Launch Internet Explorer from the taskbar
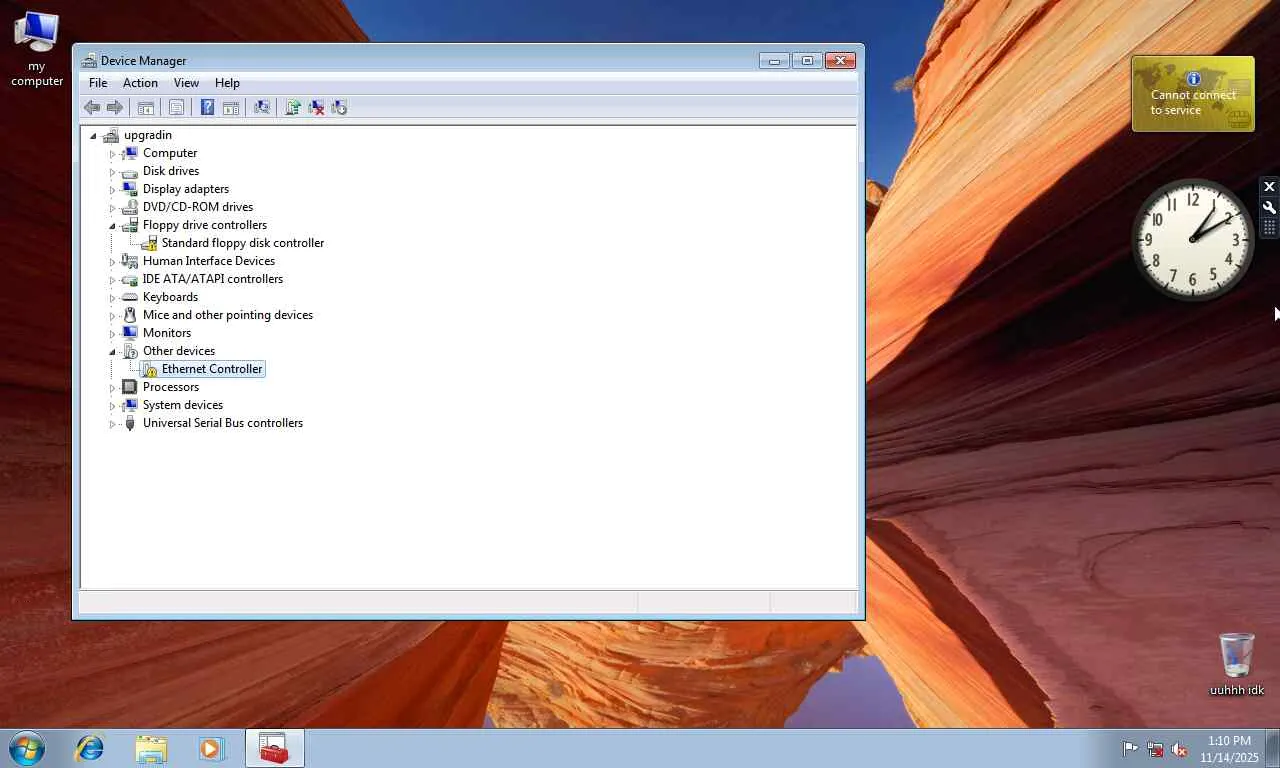This screenshot has height=768, width=1280. [90, 748]
